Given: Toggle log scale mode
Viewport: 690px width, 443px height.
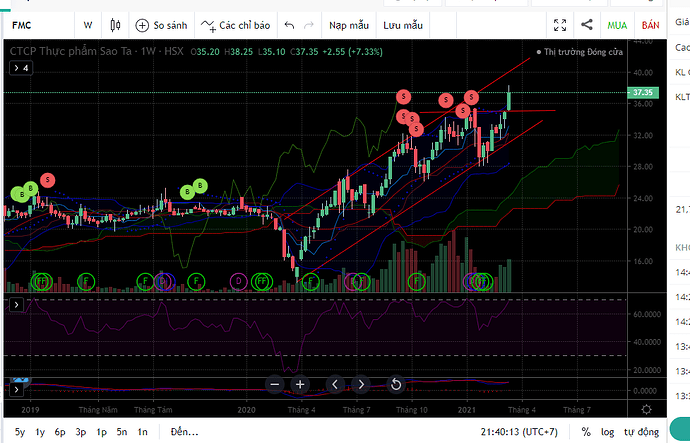Looking at the screenshot, I should point(607,432).
